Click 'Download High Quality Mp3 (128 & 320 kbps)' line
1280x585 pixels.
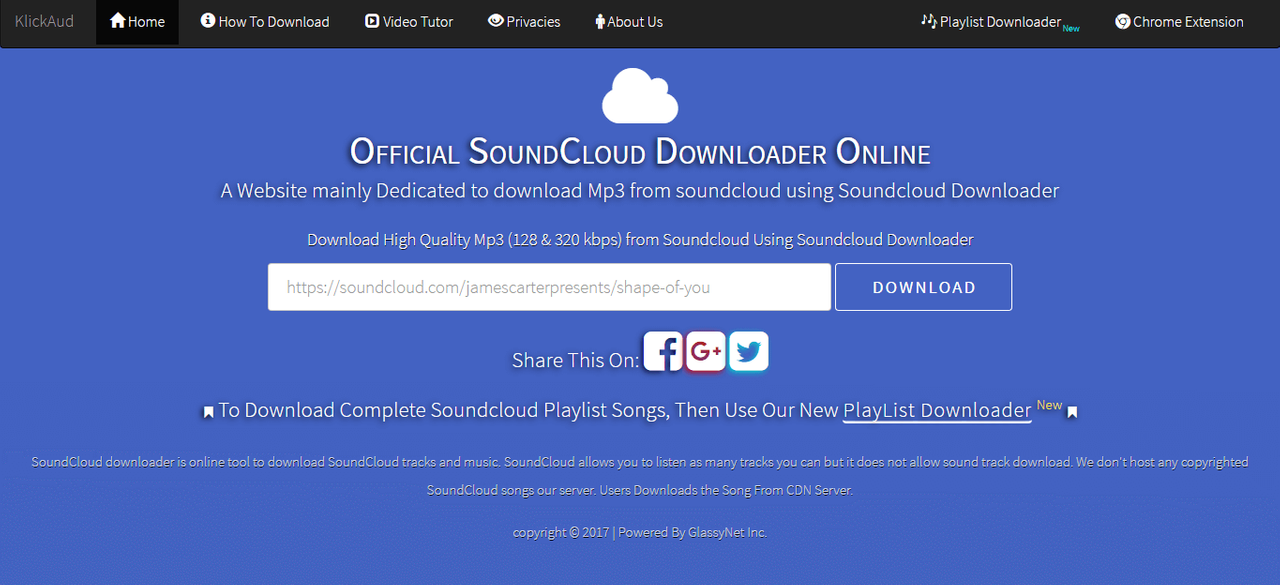[640, 240]
